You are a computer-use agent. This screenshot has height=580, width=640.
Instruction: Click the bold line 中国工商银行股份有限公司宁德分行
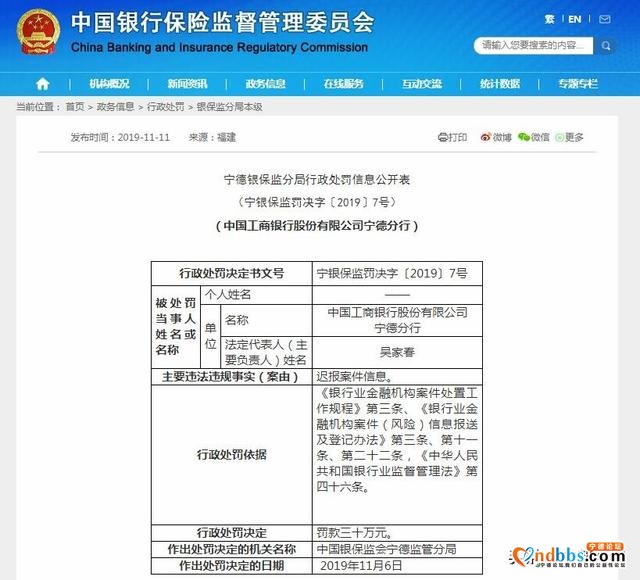(x=317, y=226)
